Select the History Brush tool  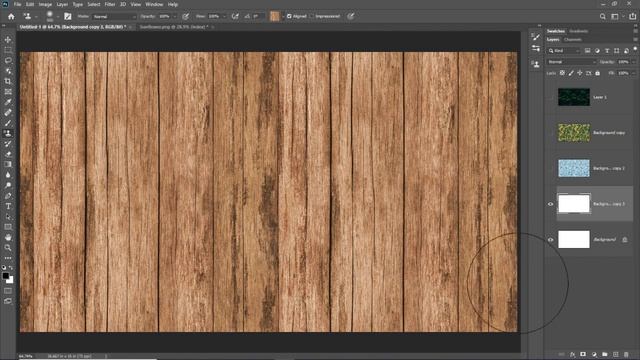point(8,144)
